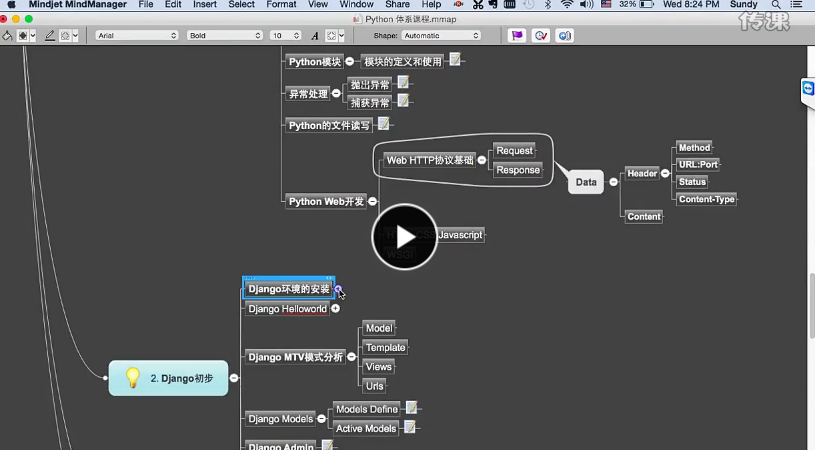Viewport: 815px width, 473px height.
Task: Open the Share menu
Action: (398, 5)
